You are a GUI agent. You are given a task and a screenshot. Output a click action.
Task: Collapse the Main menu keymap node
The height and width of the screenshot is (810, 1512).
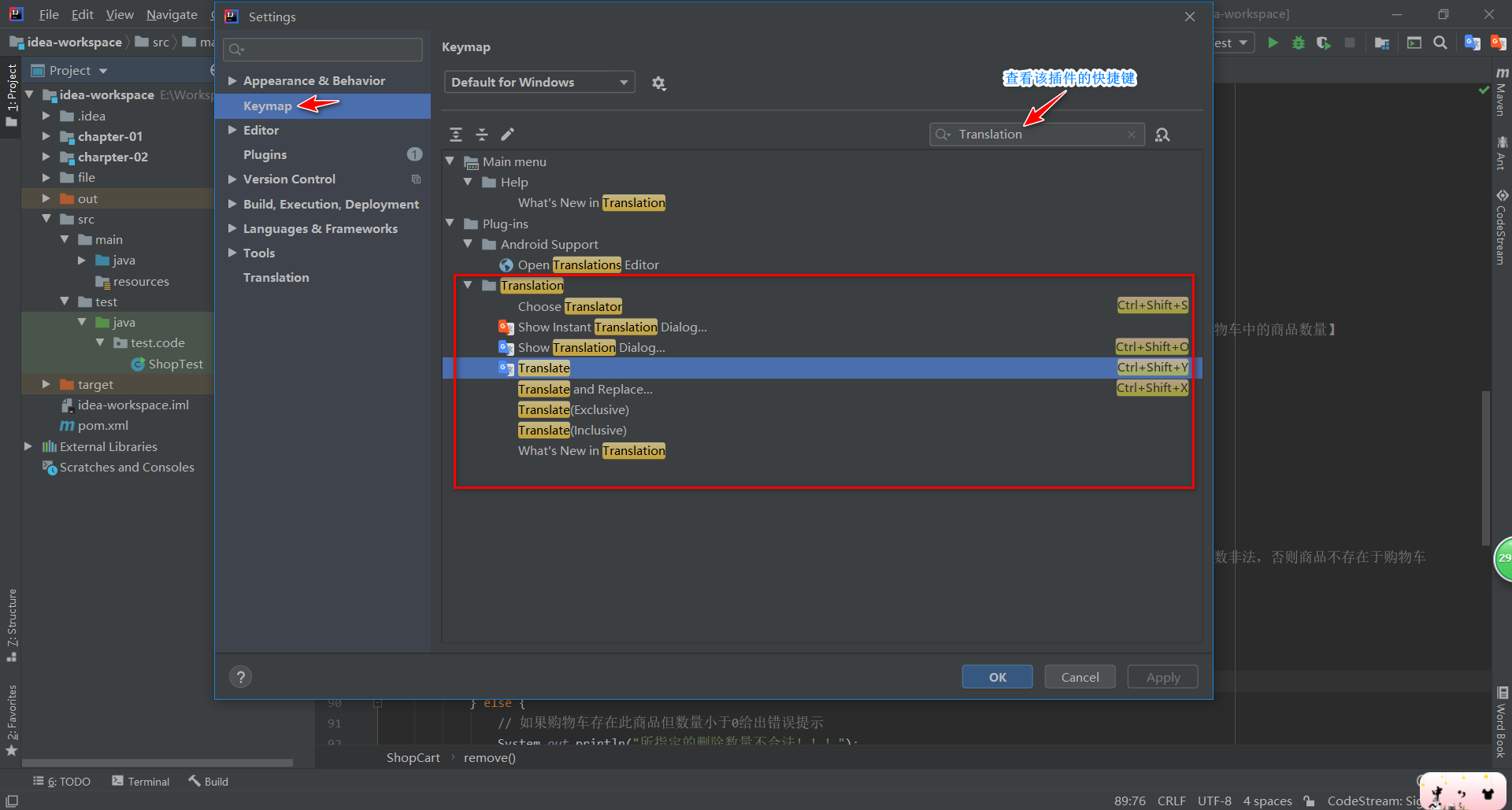point(450,161)
